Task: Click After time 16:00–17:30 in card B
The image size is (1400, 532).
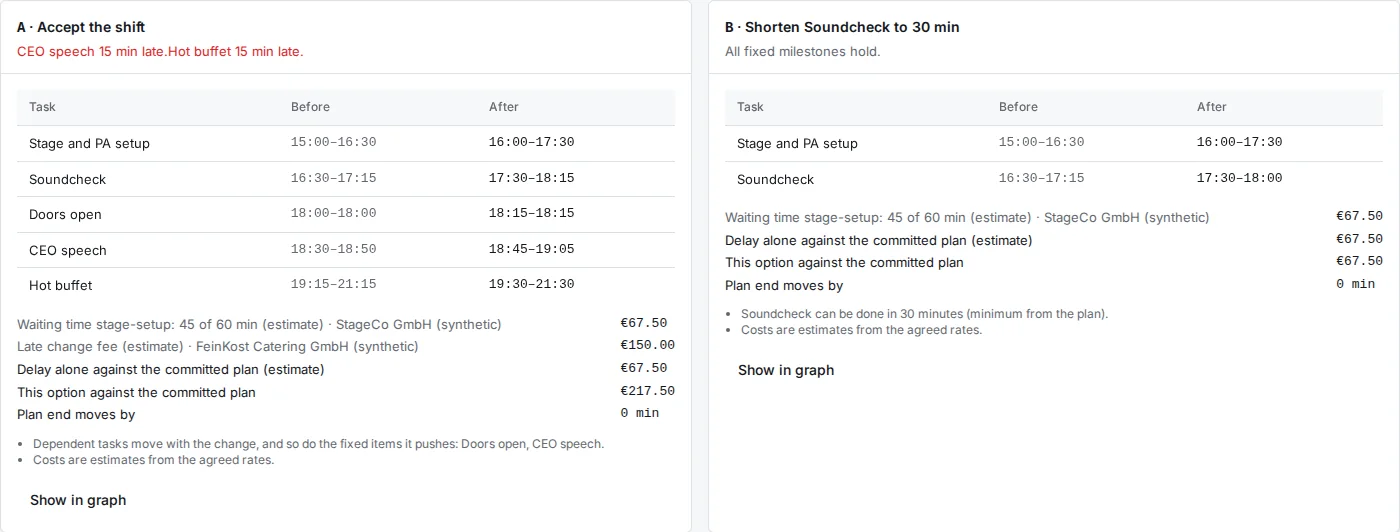Action: [x=1240, y=143]
